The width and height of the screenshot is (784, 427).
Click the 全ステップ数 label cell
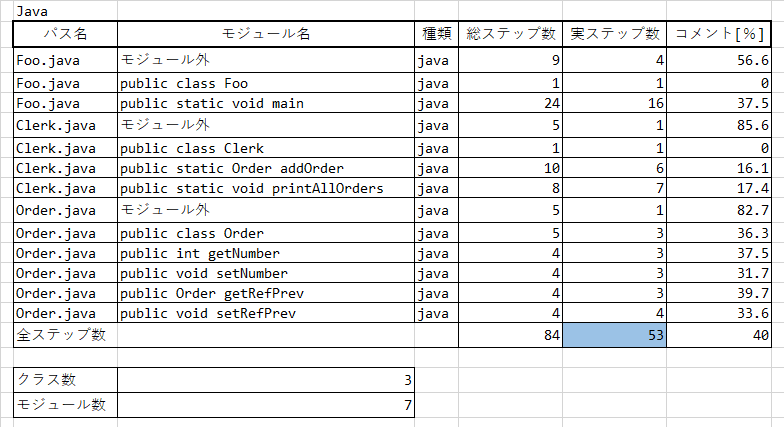coord(66,335)
